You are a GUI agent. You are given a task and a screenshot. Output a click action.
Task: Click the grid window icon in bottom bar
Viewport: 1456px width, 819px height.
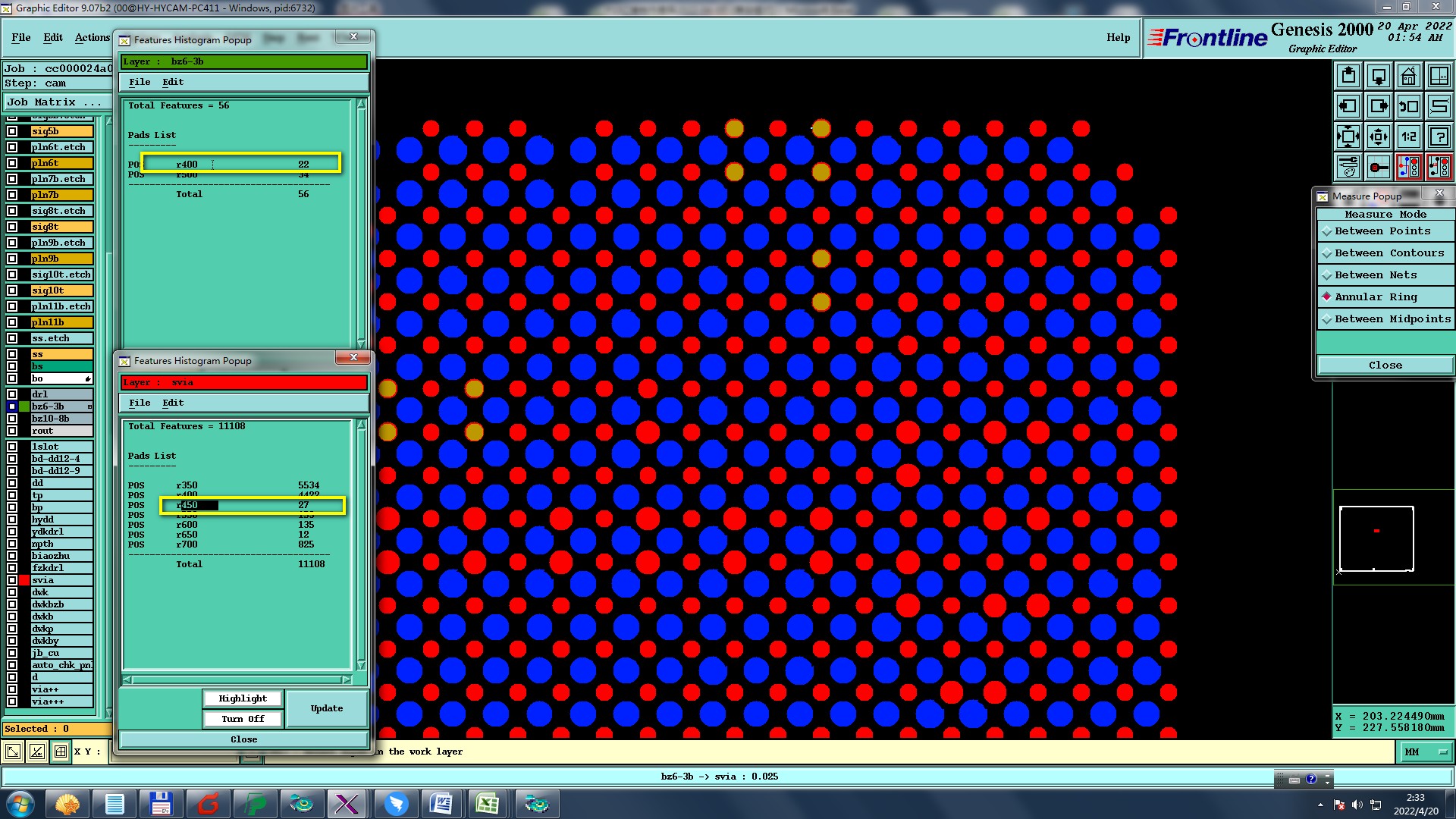60,752
